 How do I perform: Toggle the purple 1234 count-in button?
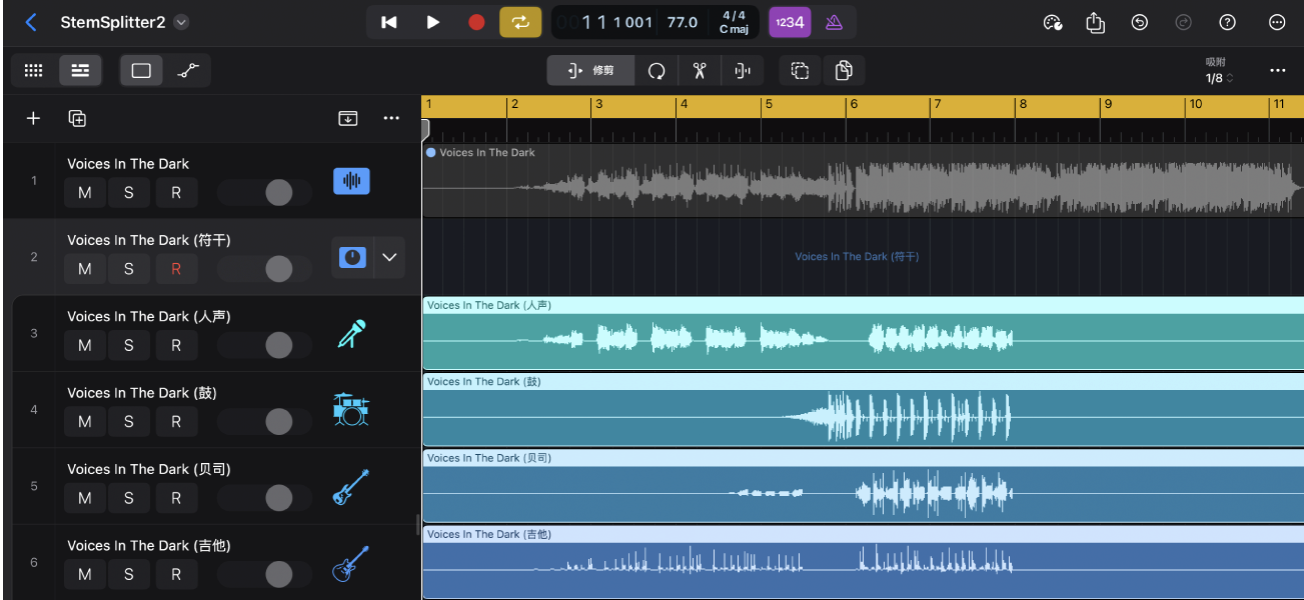coord(789,22)
